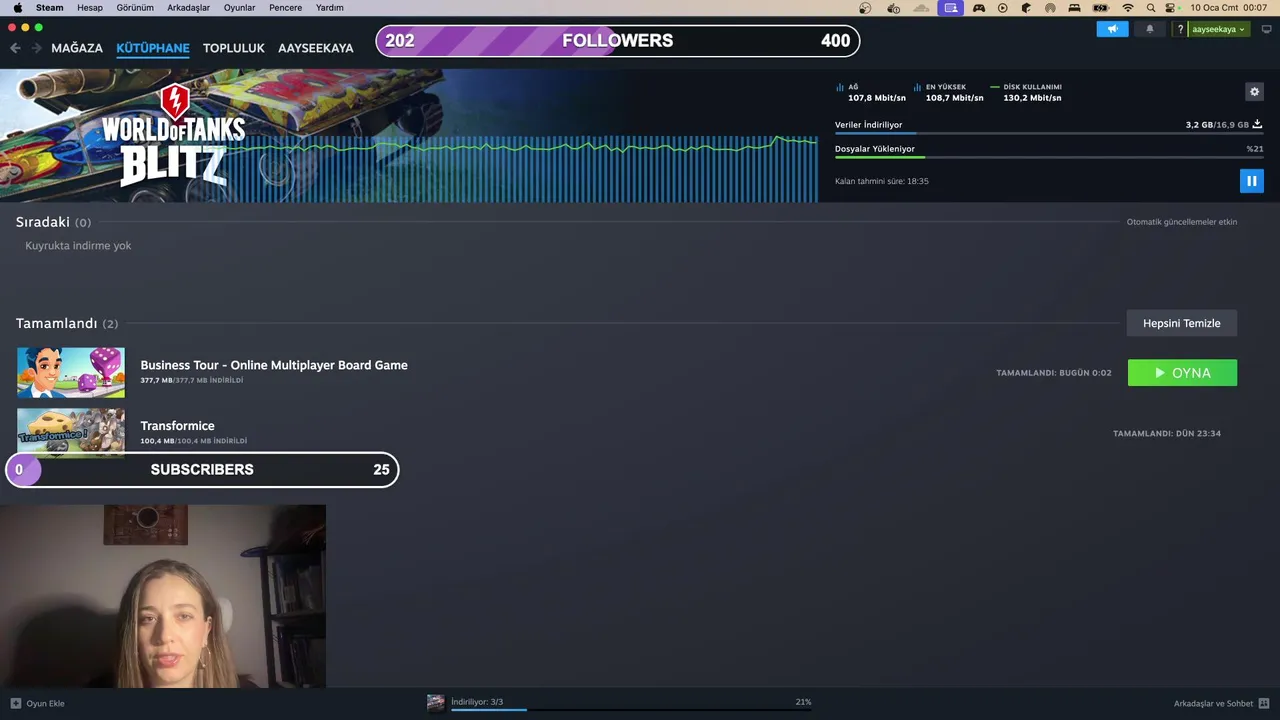Open the AAYSEEKAYA profile tab
The height and width of the screenshot is (720, 1280).
click(x=316, y=48)
